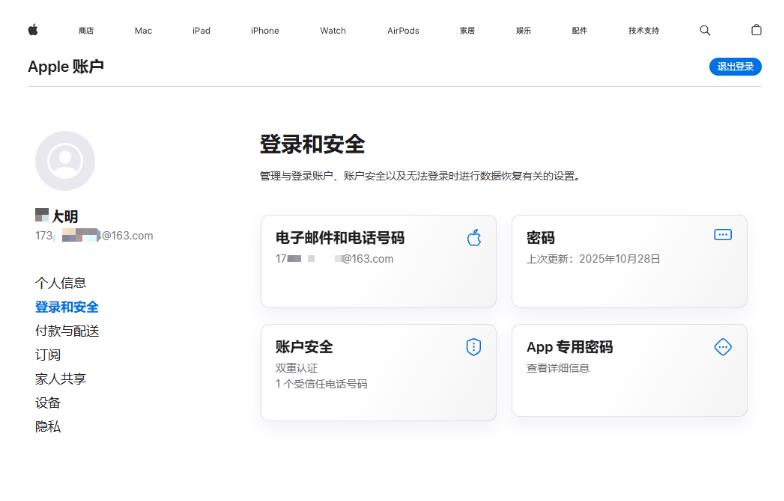Image resolution: width=784 pixels, height=501 pixels.
Task: Go to iPhone in the navigation bar
Action: coord(265,31)
